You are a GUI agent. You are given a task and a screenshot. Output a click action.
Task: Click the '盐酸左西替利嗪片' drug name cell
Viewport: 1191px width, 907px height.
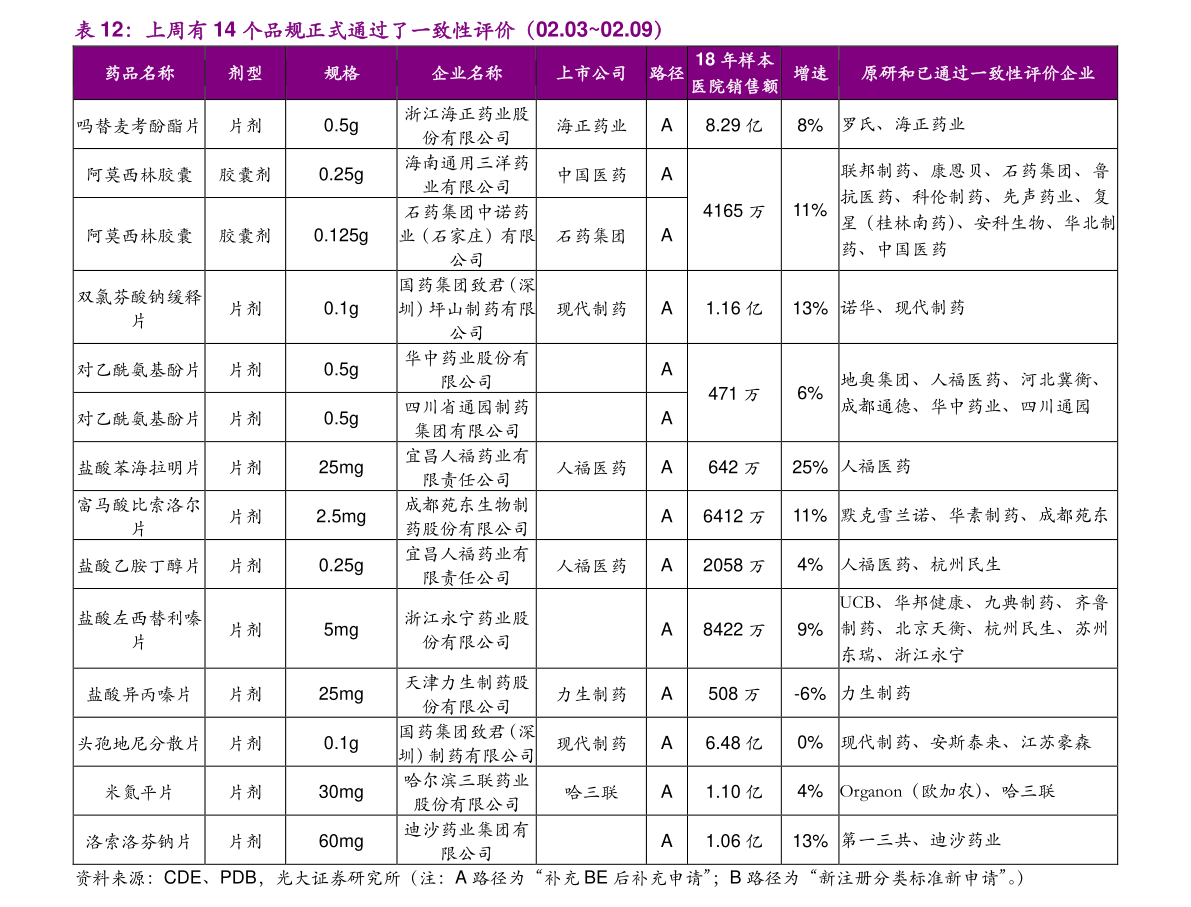click(138, 630)
